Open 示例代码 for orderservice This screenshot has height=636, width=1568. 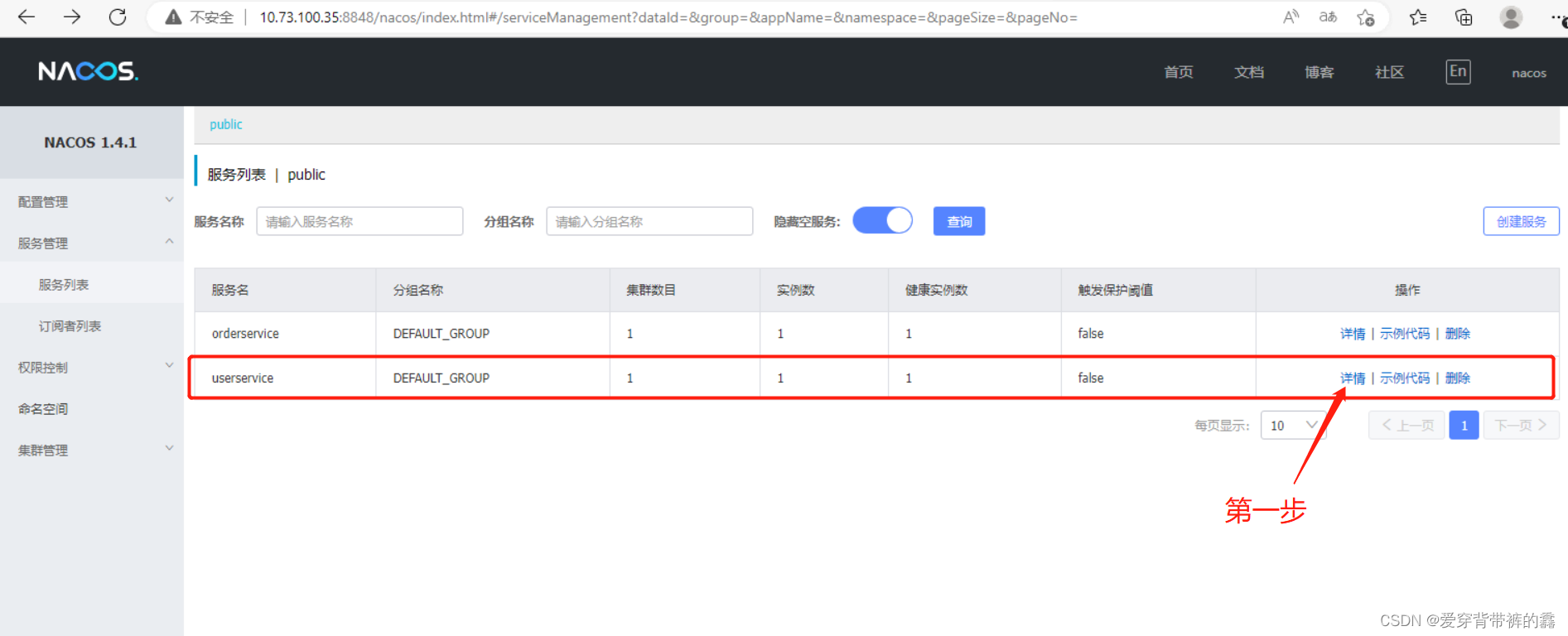(1405, 333)
